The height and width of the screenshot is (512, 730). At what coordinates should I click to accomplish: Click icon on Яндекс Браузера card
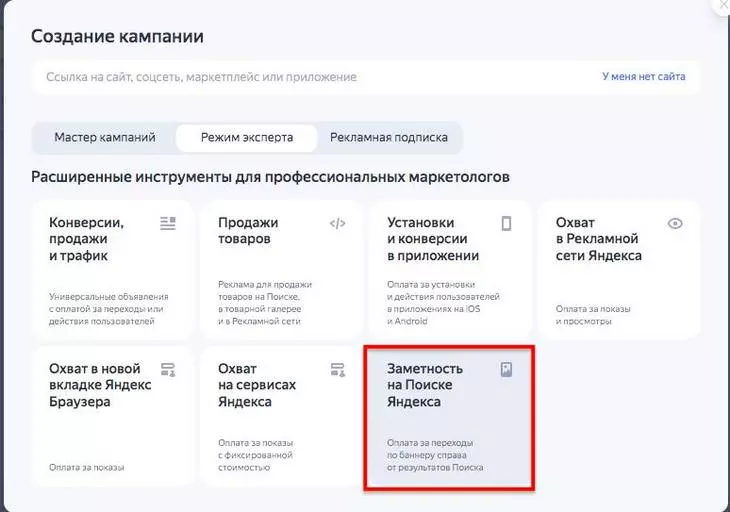[167, 369]
